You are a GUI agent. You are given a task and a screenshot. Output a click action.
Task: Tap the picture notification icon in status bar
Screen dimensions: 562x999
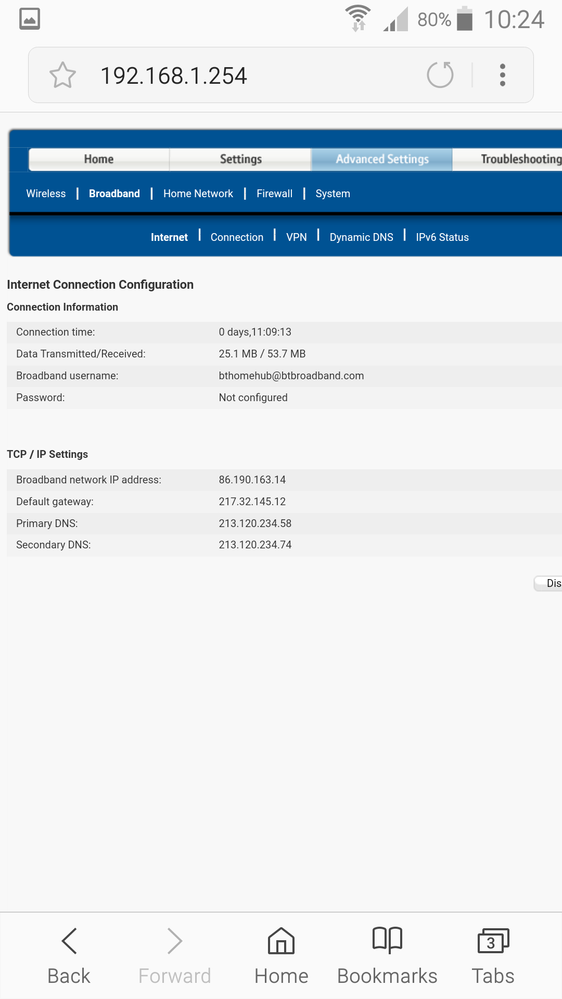point(30,19)
